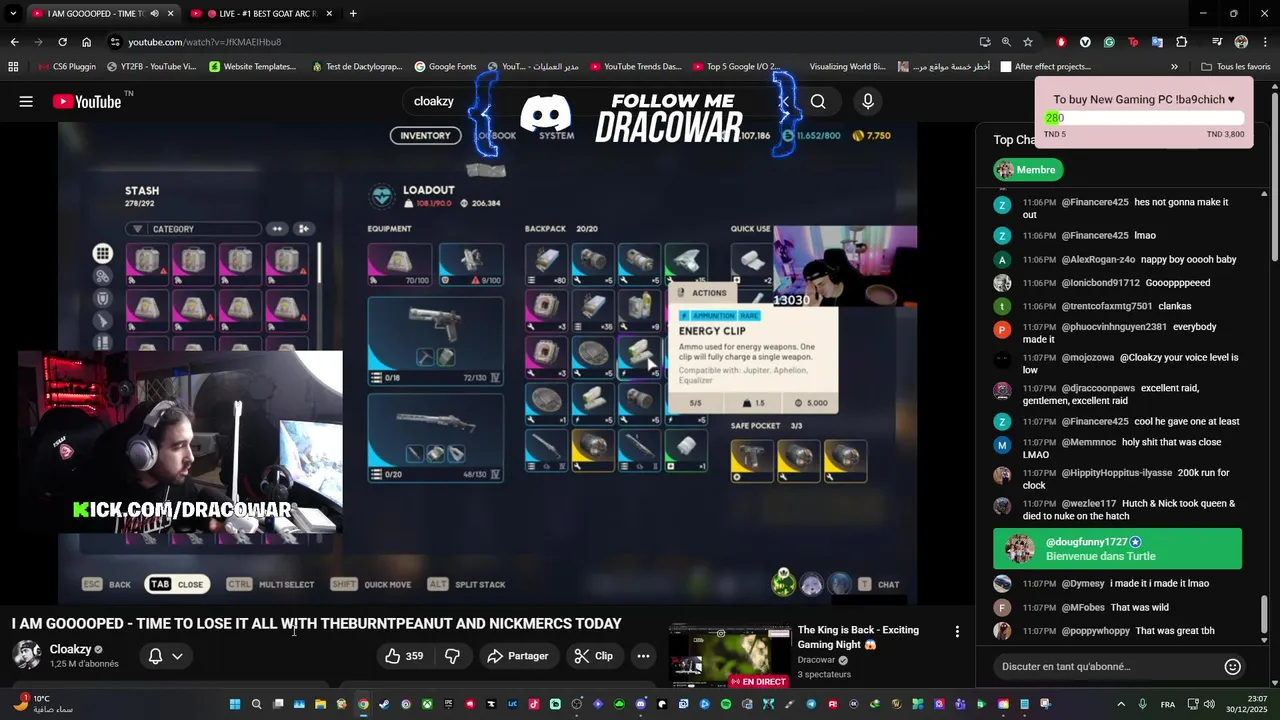Open the browser home page
Screen dimensions: 1280x720
pyautogui.click(x=87, y=42)
